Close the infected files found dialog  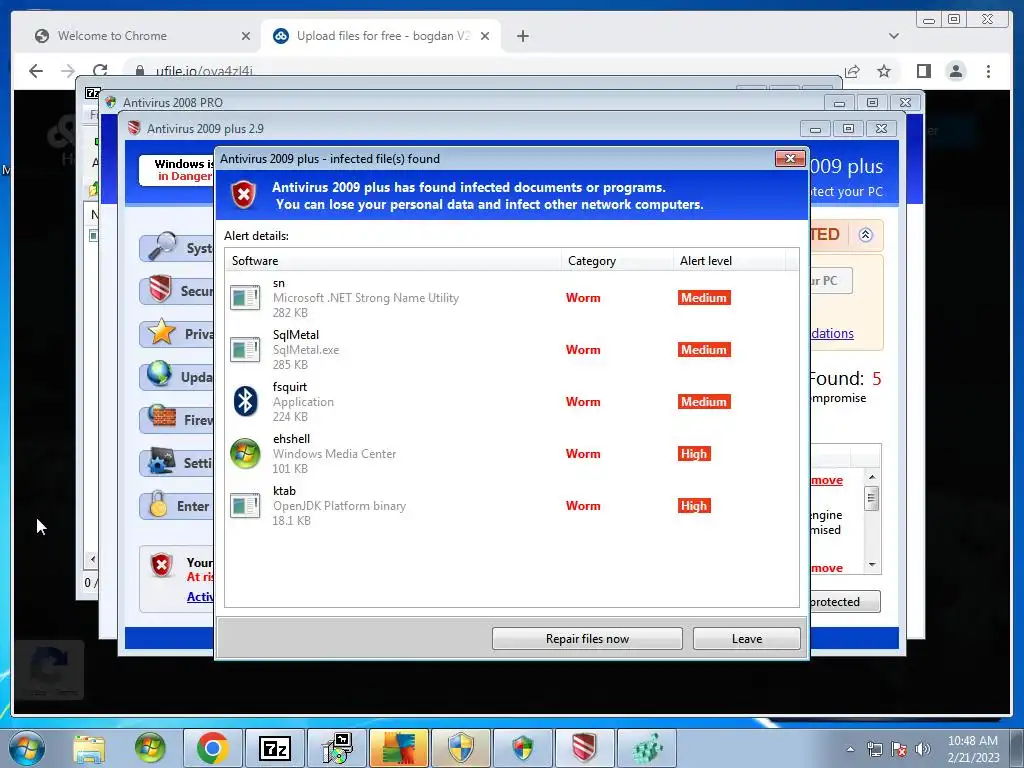pyautogui.click(x=790, y=159)
